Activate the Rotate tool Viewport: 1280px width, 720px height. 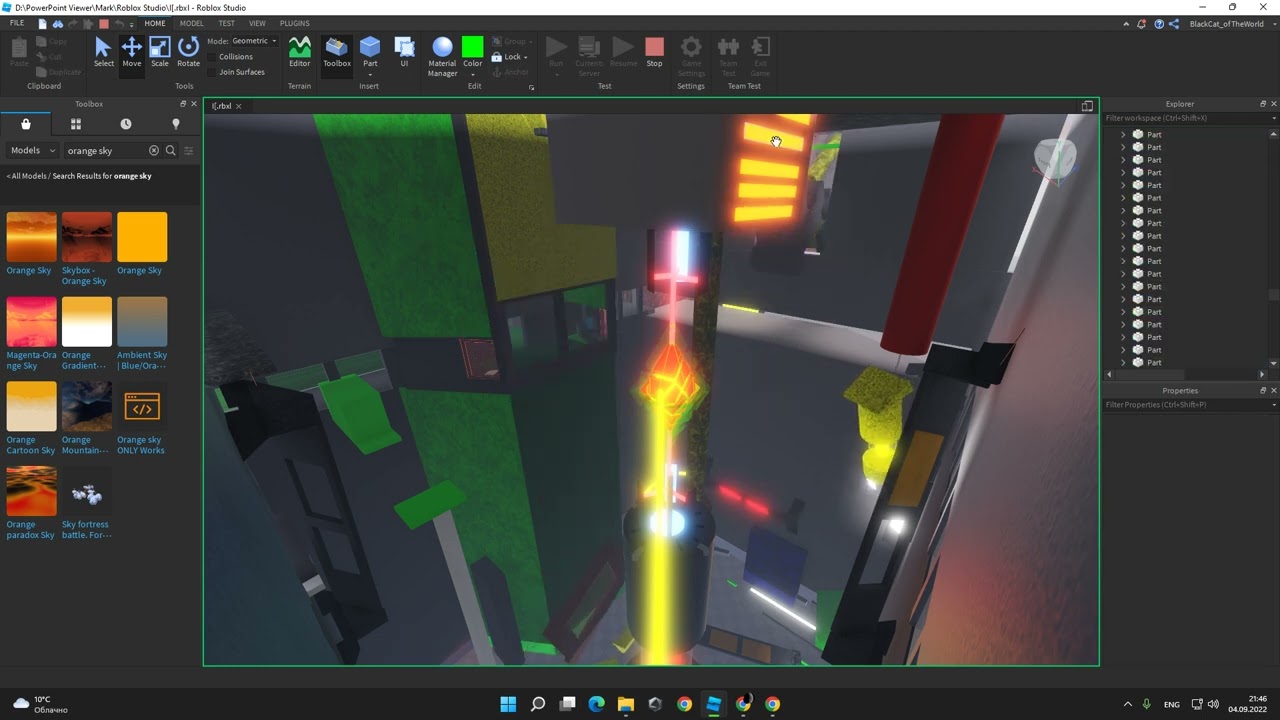(188, 52)
